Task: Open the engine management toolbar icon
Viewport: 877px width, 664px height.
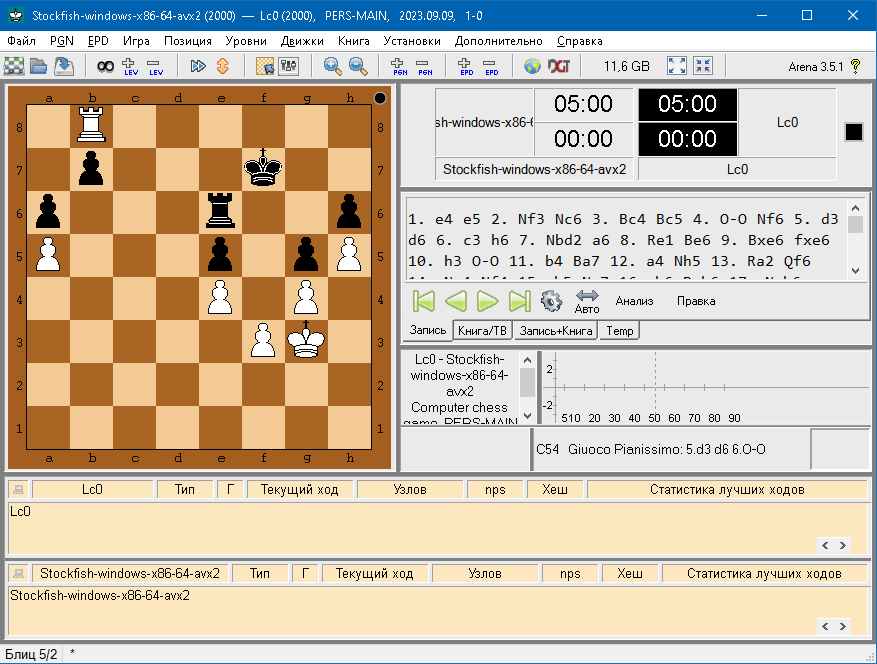Action: pos(289,66)
